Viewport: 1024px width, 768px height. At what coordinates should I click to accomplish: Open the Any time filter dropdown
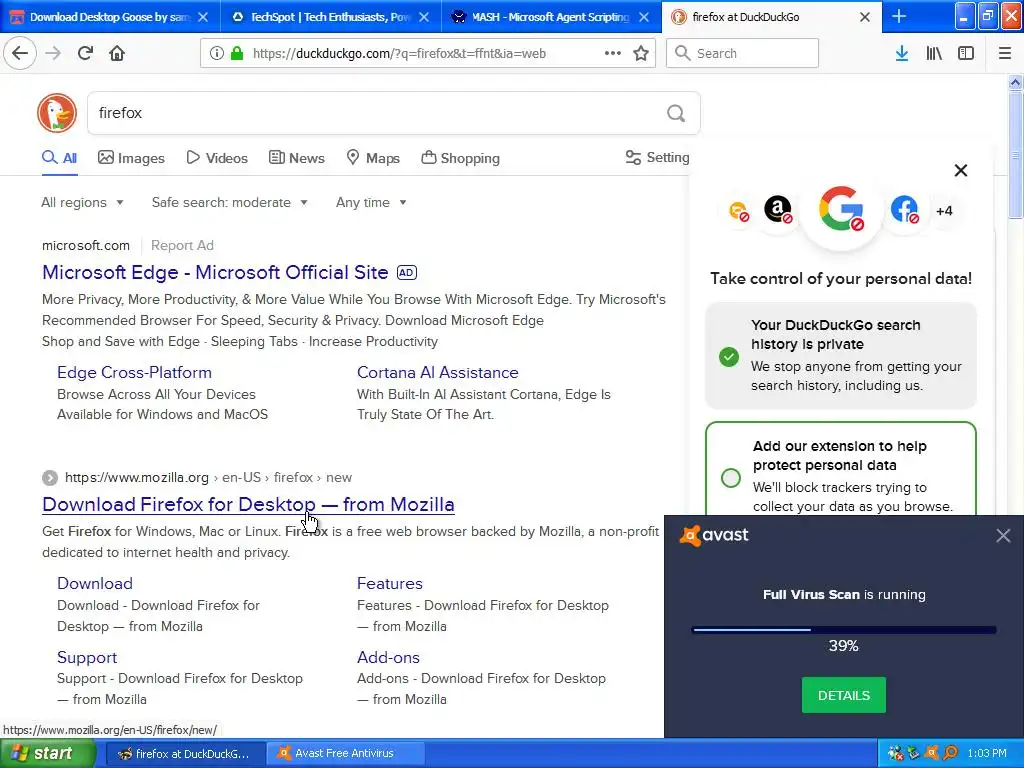(x=371, y=202)
